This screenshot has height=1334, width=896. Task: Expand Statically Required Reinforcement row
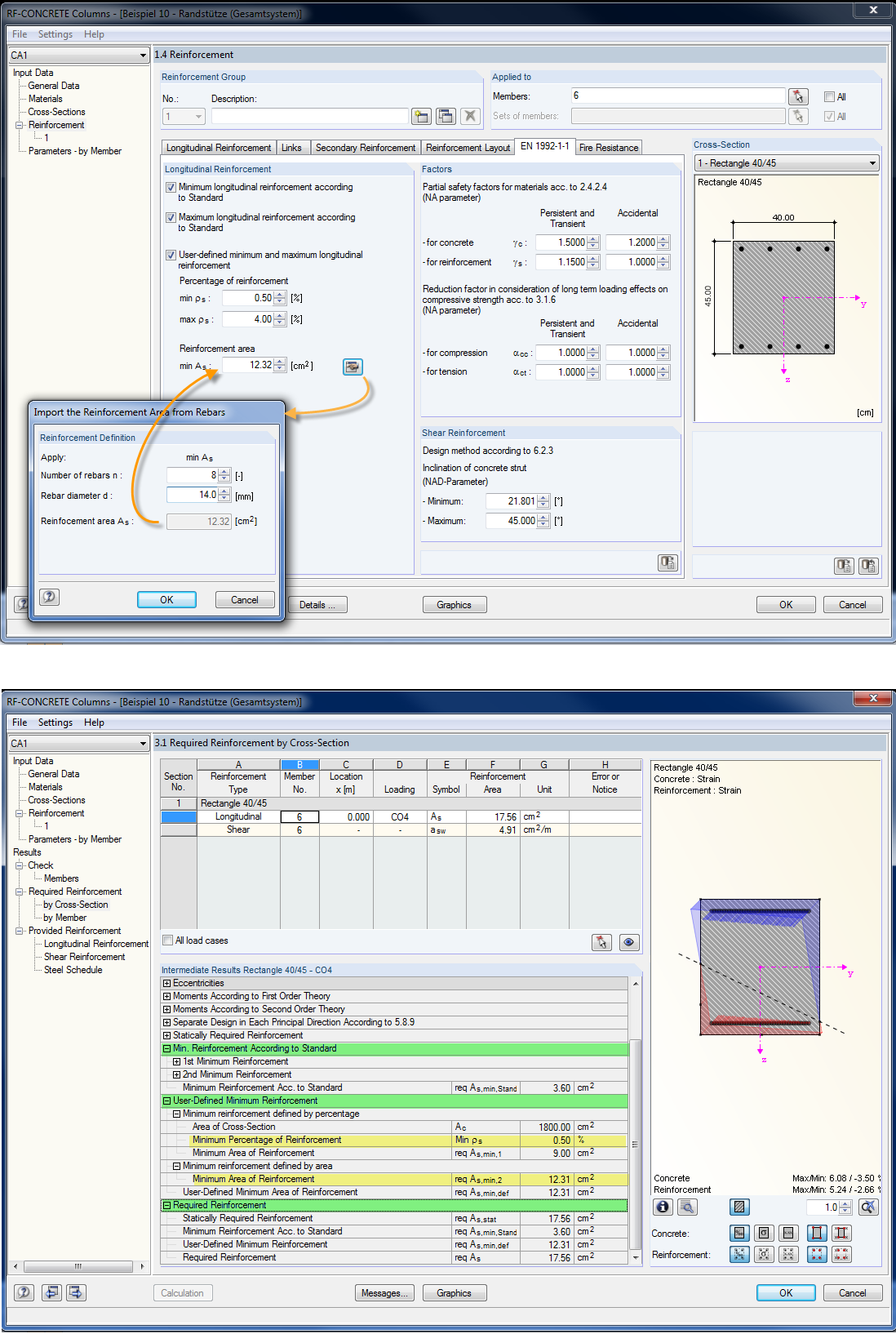pyautogui.click(x=166, y=1035)
